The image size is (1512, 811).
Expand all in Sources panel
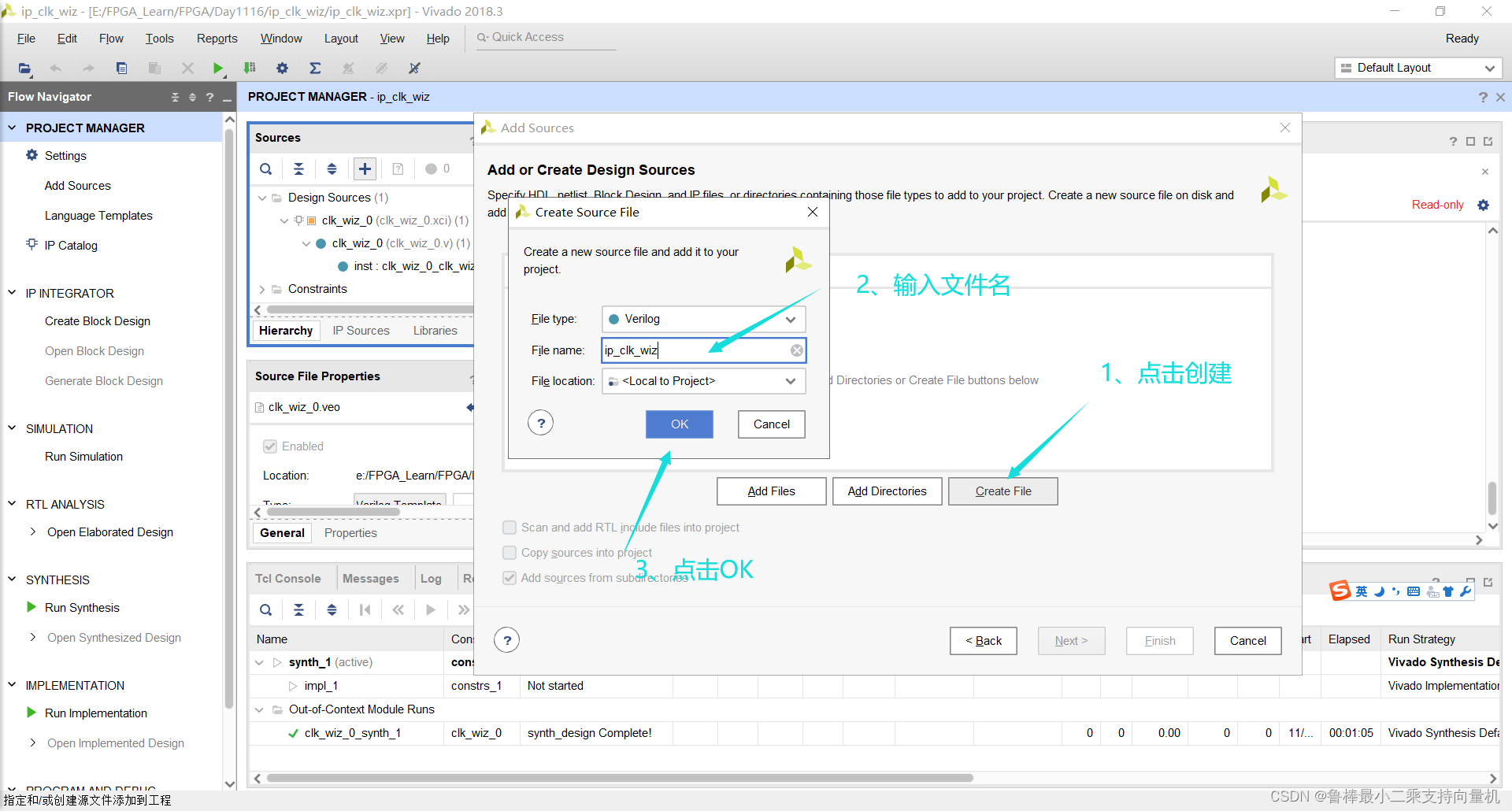332,168
